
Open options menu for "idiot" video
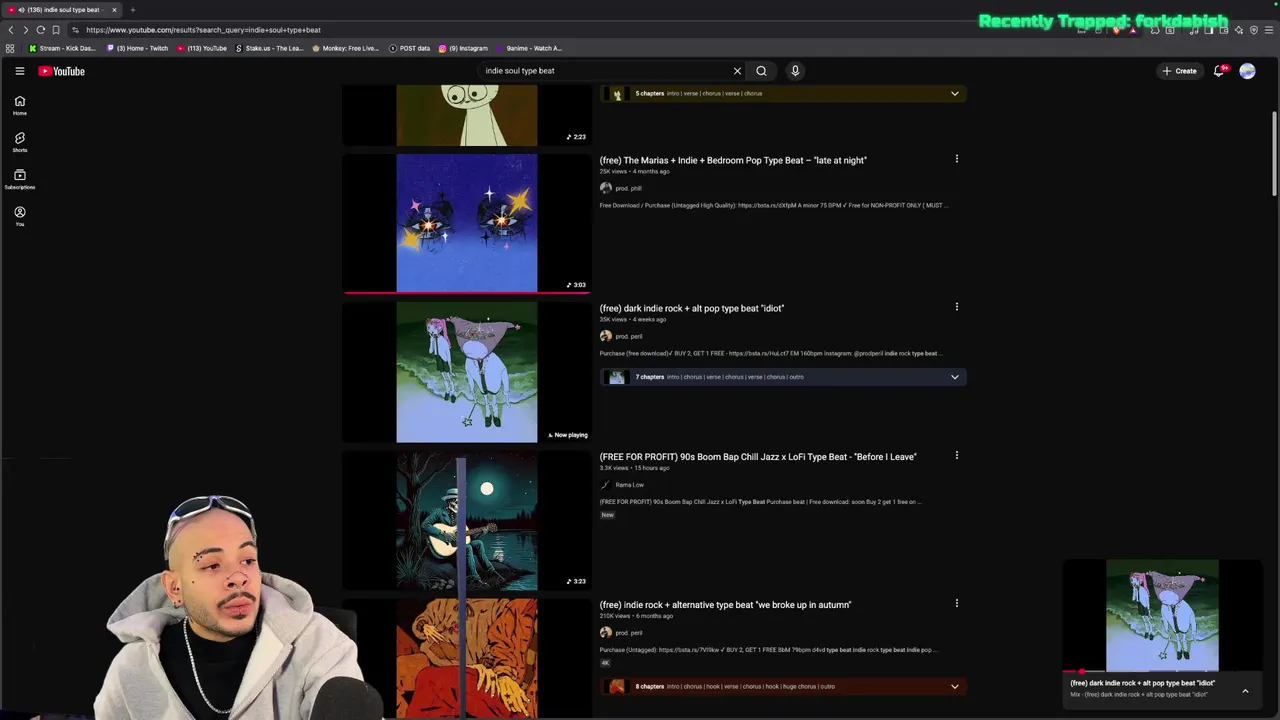956,307
